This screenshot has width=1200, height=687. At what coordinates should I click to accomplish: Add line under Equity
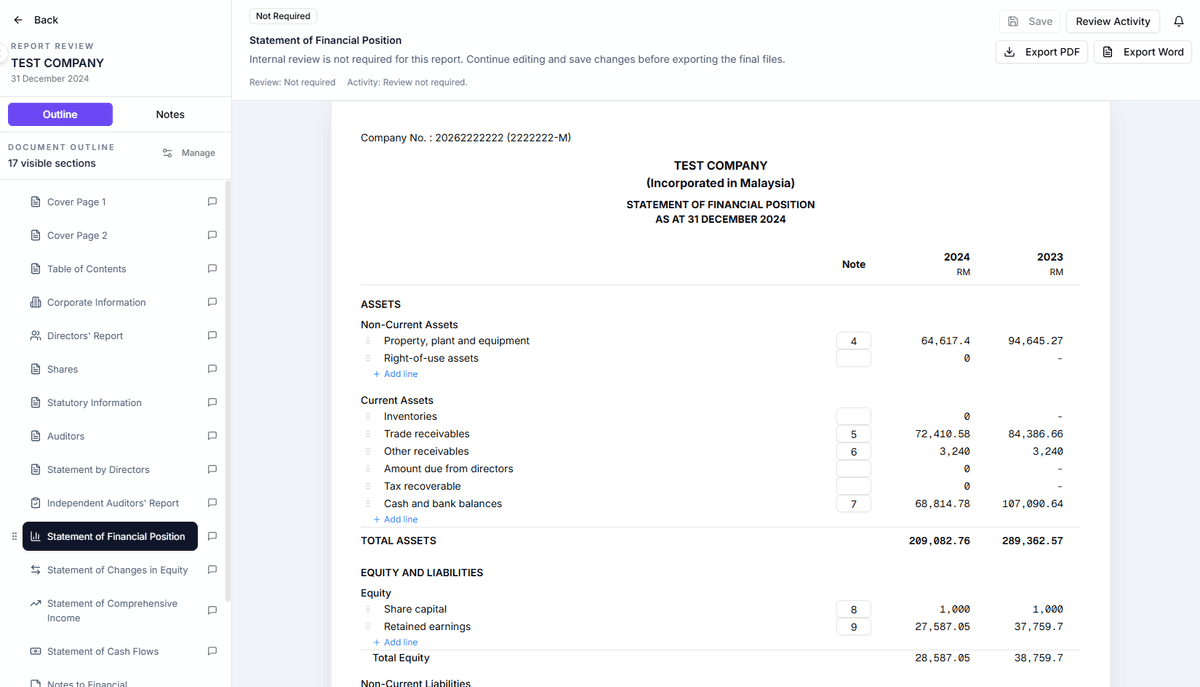click(396, 642)
